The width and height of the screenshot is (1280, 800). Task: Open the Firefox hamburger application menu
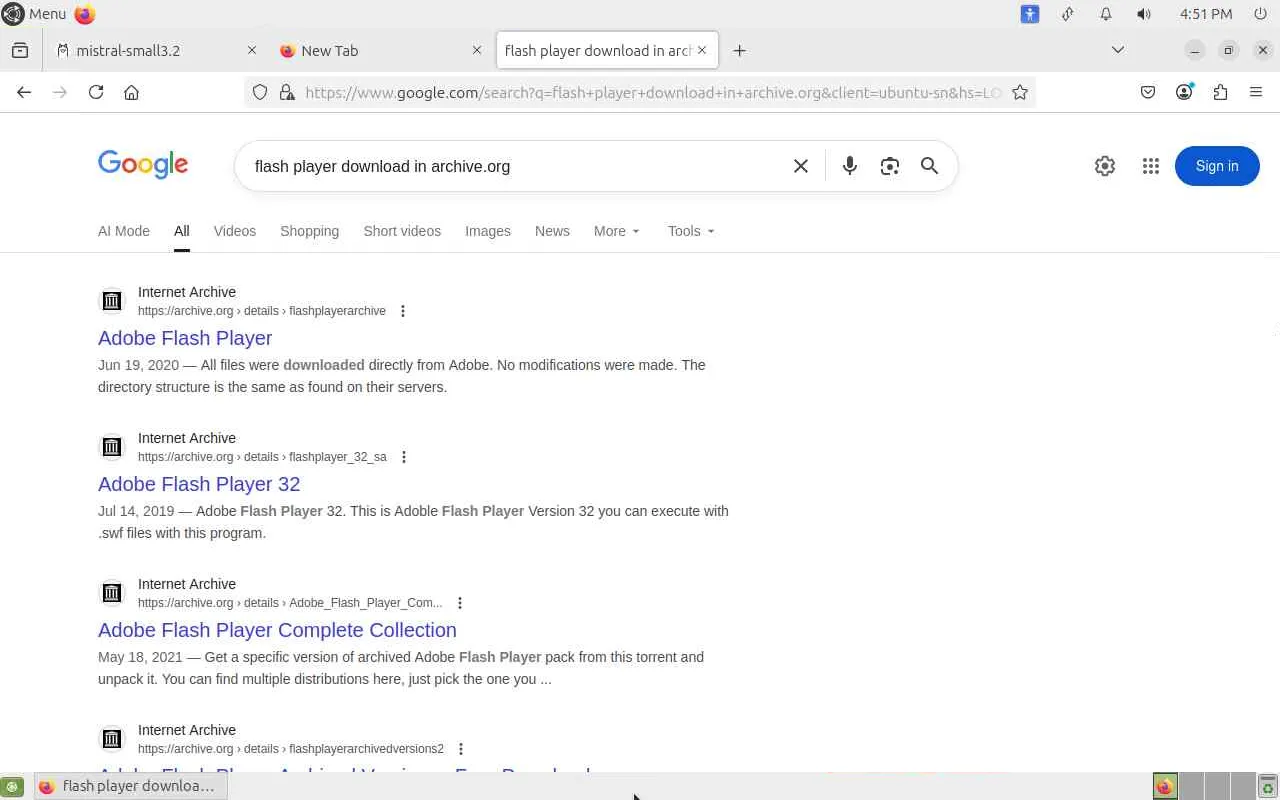pyautogui.click(x=1256, y=92)
